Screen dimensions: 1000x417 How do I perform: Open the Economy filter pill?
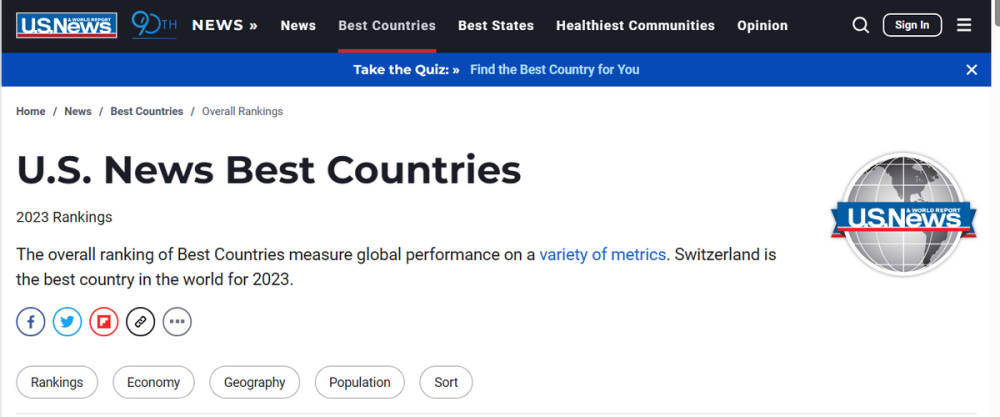point(154,383)
